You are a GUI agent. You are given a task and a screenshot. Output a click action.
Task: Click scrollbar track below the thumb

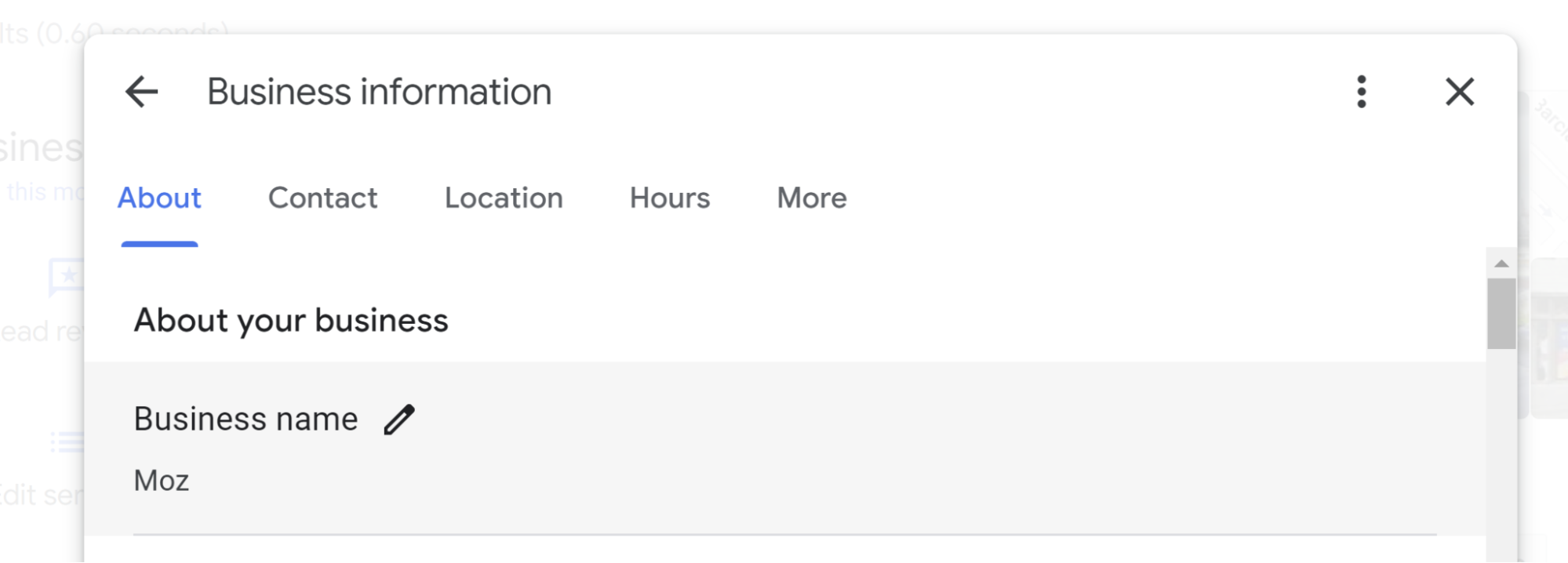click(1501, 455)
